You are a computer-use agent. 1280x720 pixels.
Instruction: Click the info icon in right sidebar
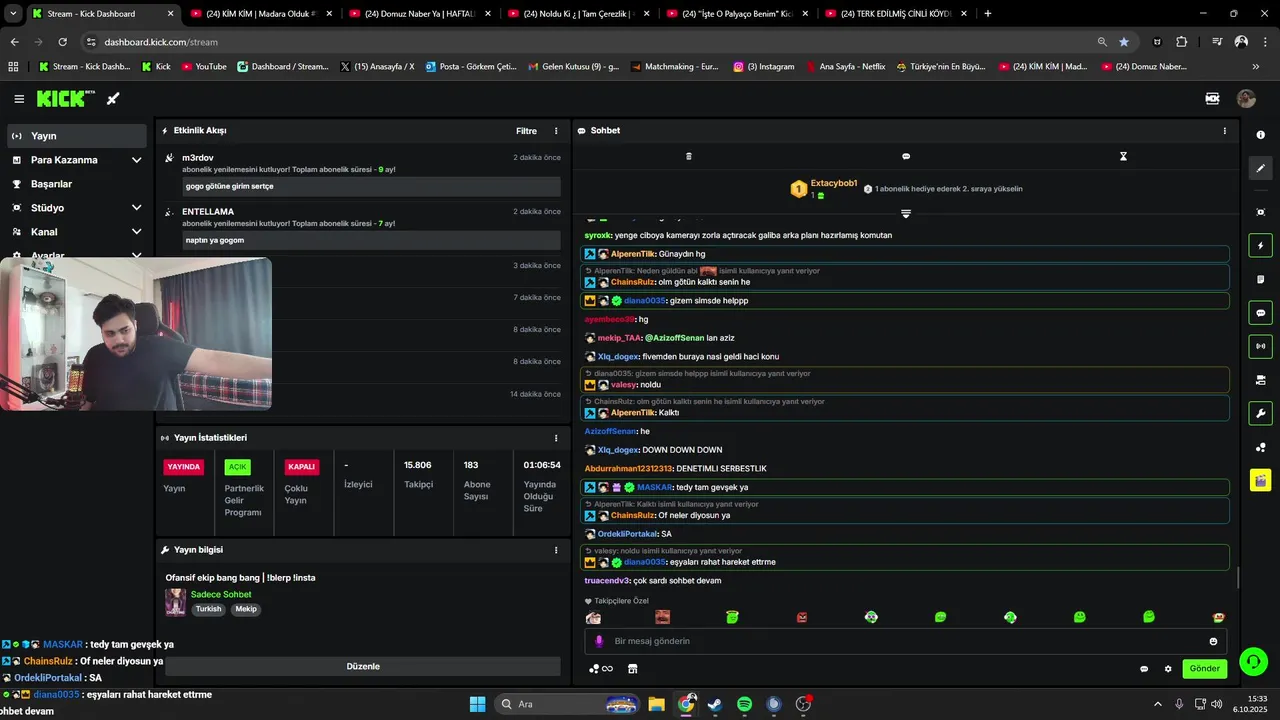(1260, 135)
